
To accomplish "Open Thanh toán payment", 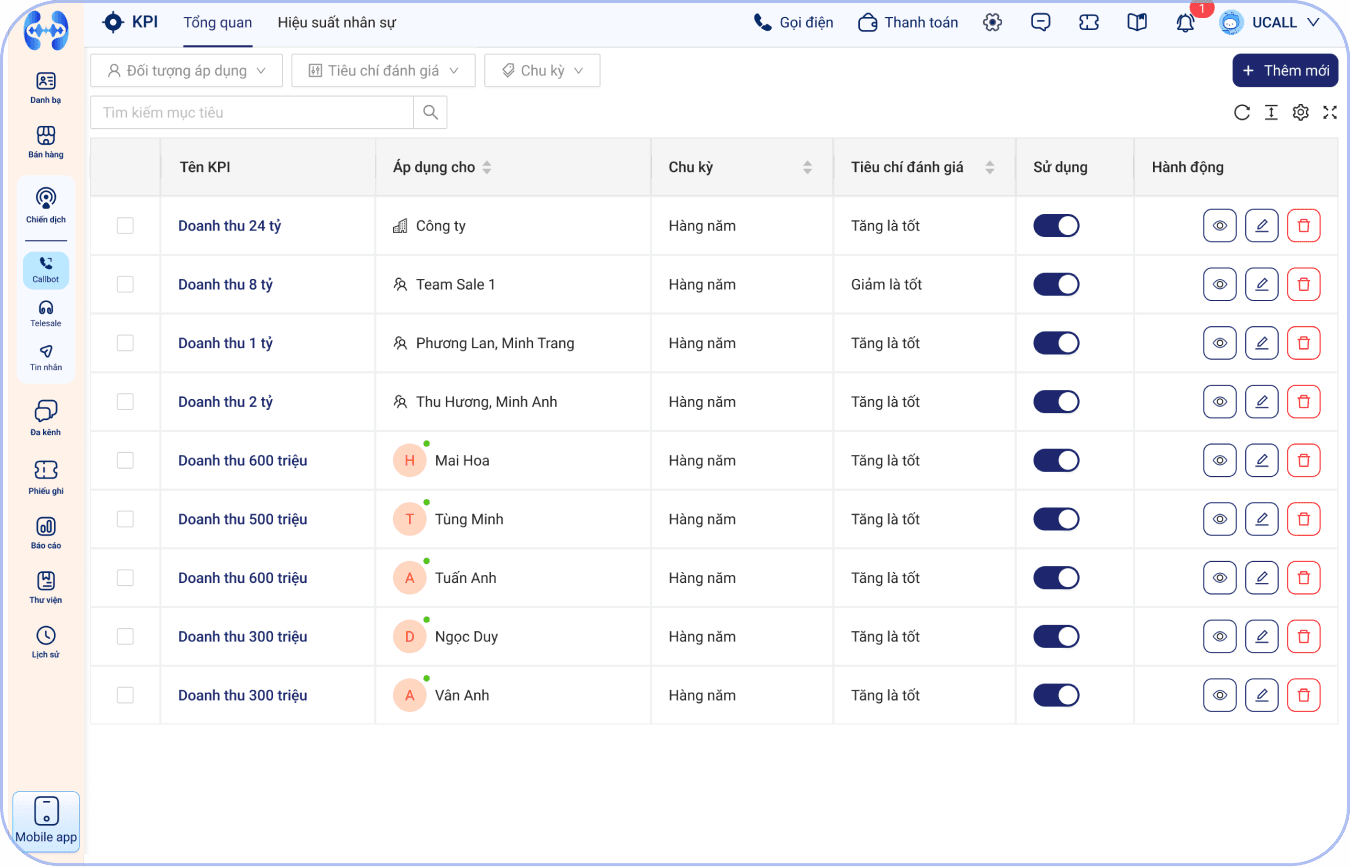I will pos(908,22).
